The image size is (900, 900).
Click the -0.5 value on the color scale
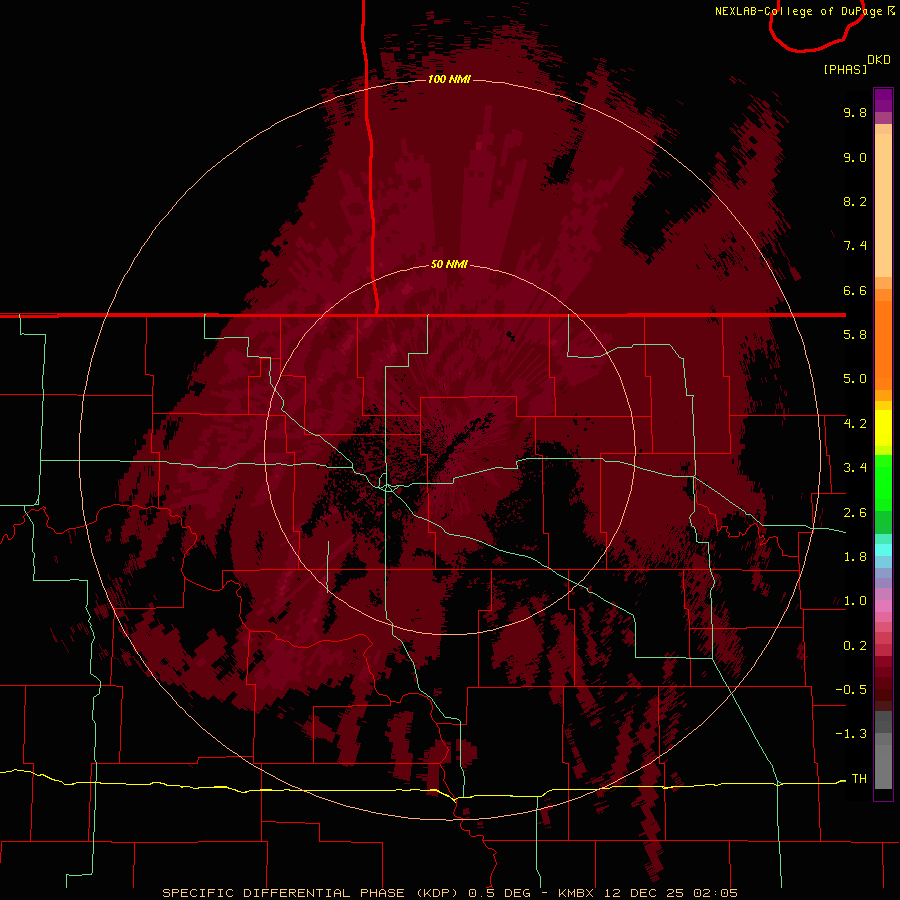click(851, 690)
